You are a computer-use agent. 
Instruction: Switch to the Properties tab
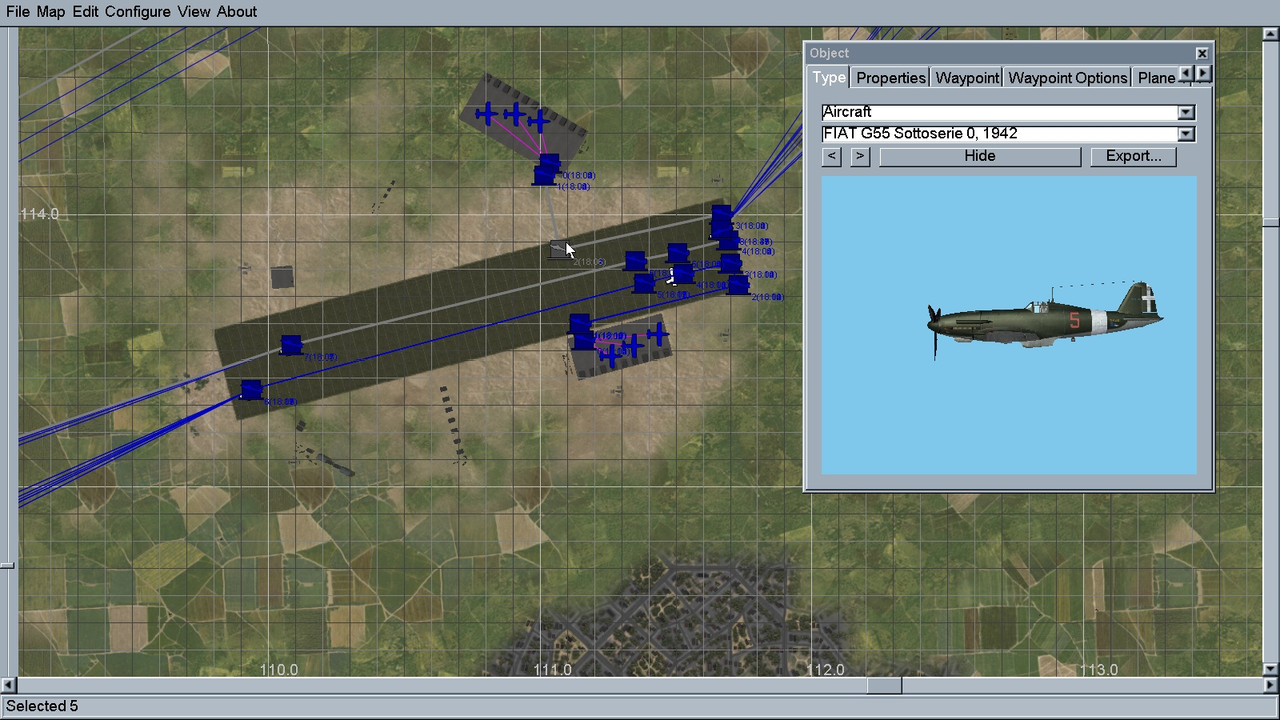[890, 78]
